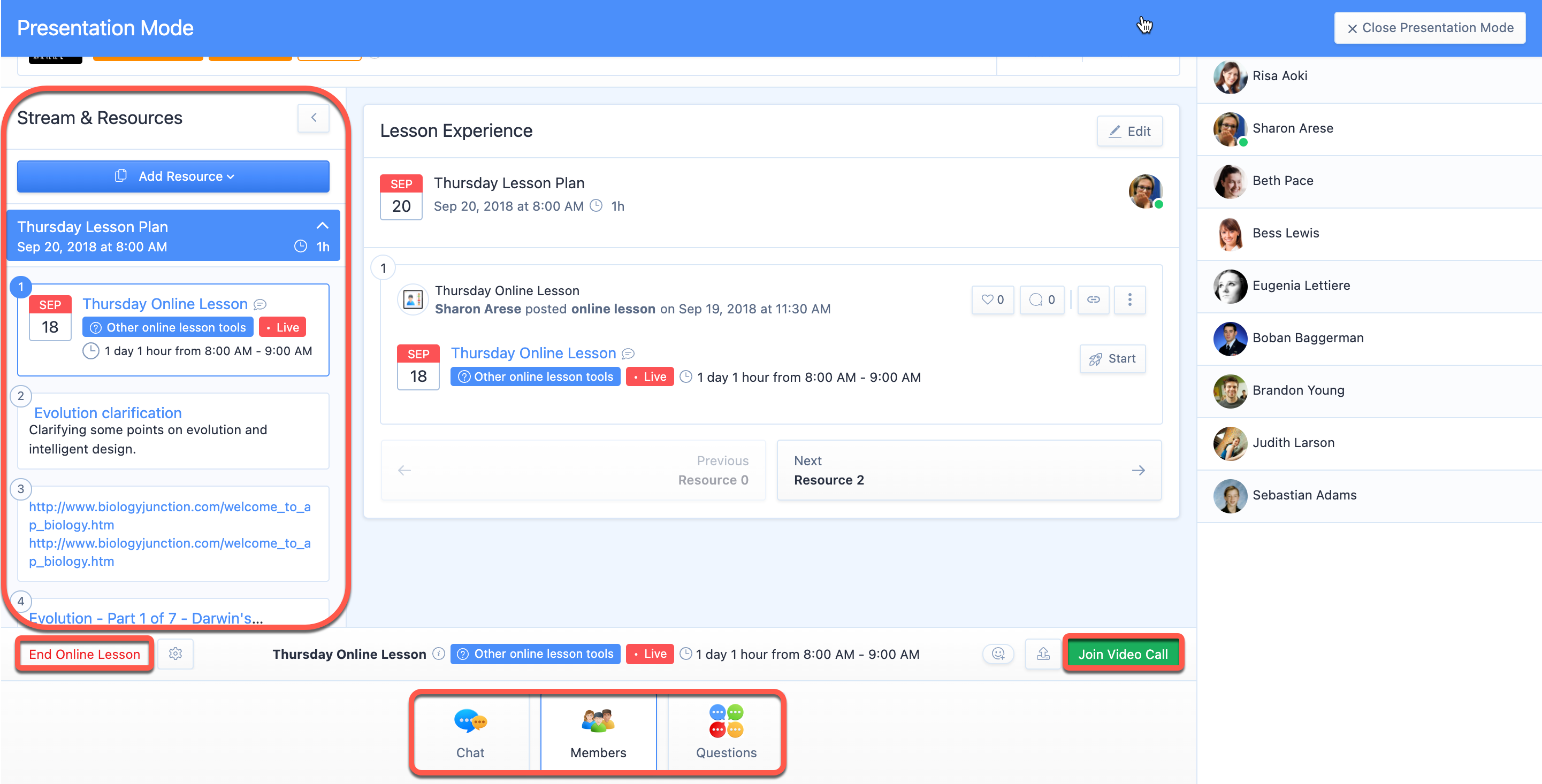Open Evolution clarification resource link
This screenshot has height=784, width=1542.
pos(108,413)
